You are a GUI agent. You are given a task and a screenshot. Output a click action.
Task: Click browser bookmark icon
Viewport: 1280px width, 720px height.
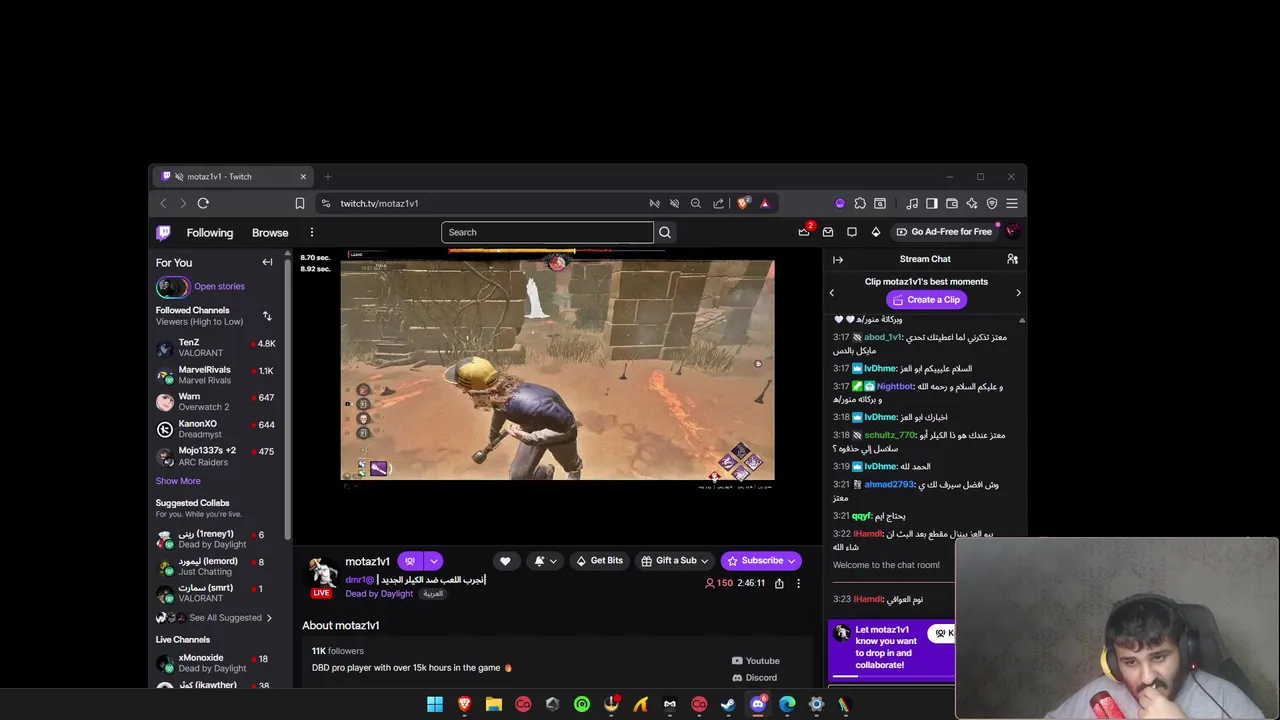[299, 203]
